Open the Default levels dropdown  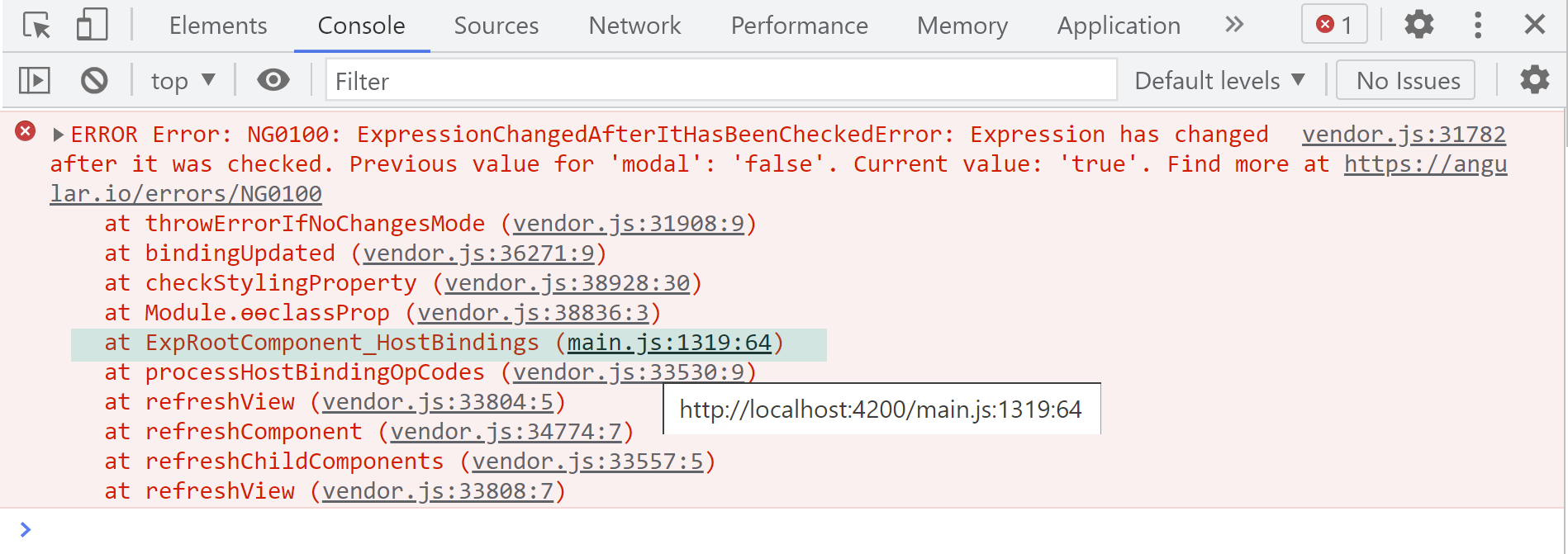[1219, 81]
